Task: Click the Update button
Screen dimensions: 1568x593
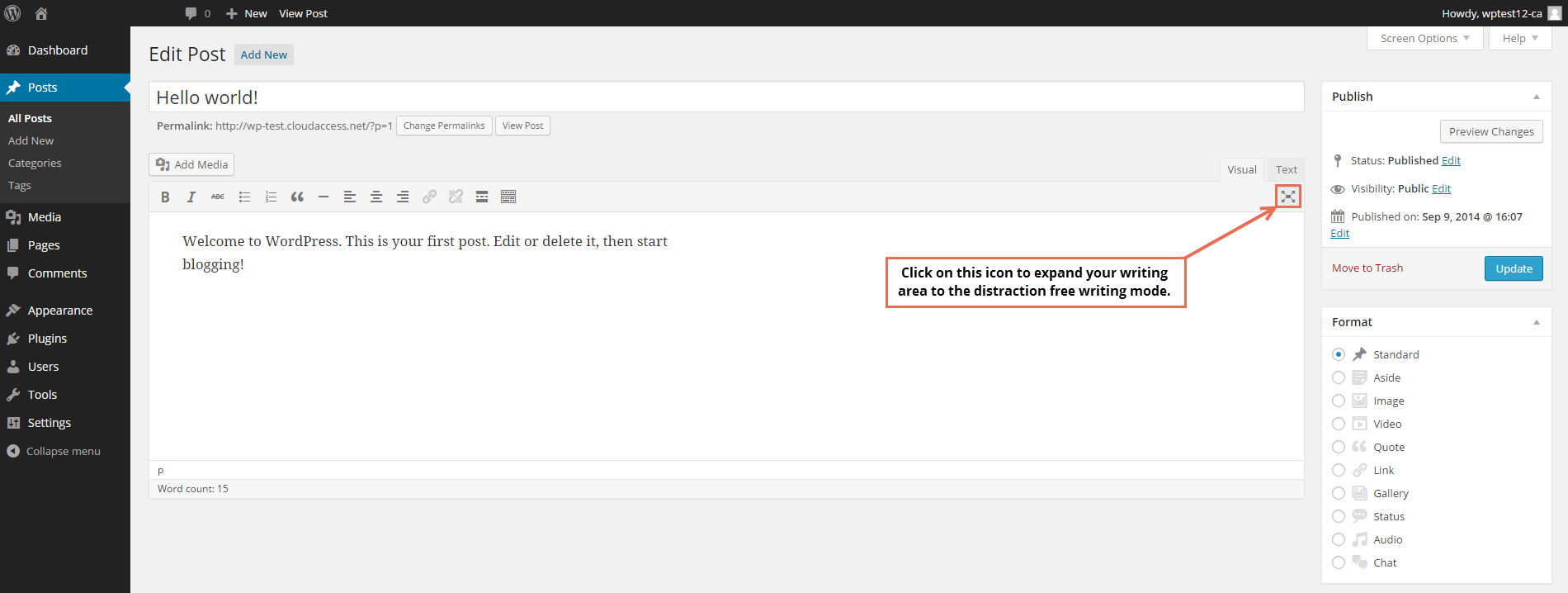Action: coord(1513,268)
